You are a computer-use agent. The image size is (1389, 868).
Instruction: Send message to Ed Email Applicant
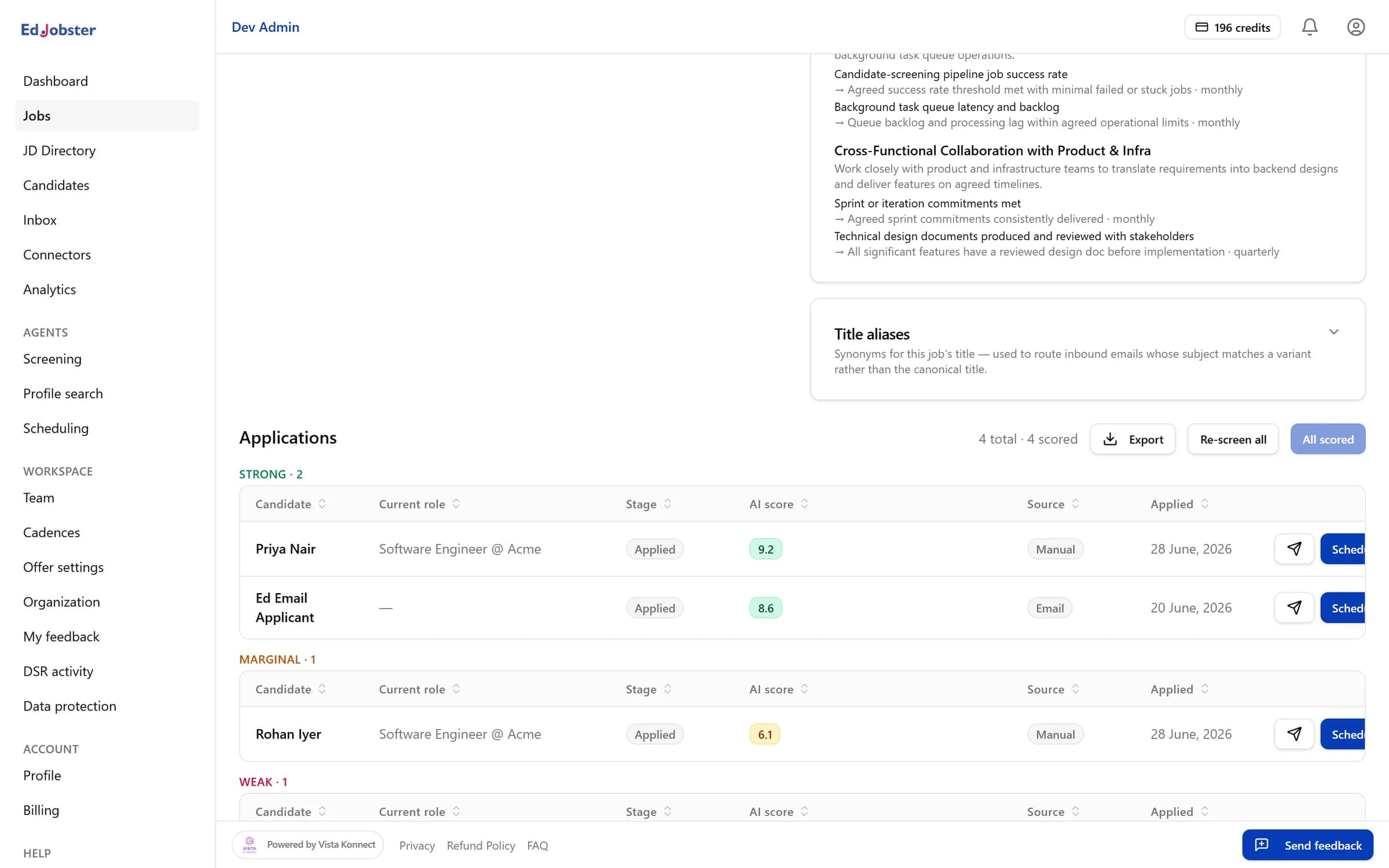click(x=1294, y=608)
